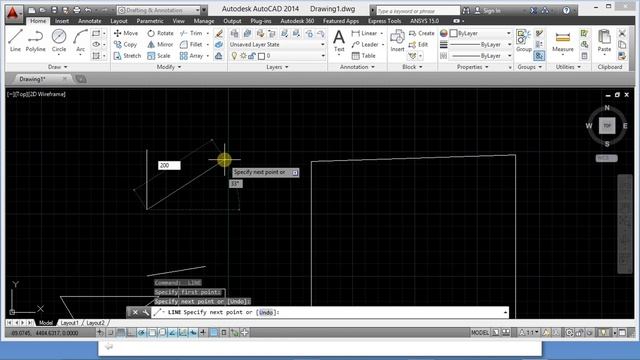The height and width of the screenshot is (360, 640).
Task: Toggle layer 0 freeze sun icon
Action: pos(243,56)
